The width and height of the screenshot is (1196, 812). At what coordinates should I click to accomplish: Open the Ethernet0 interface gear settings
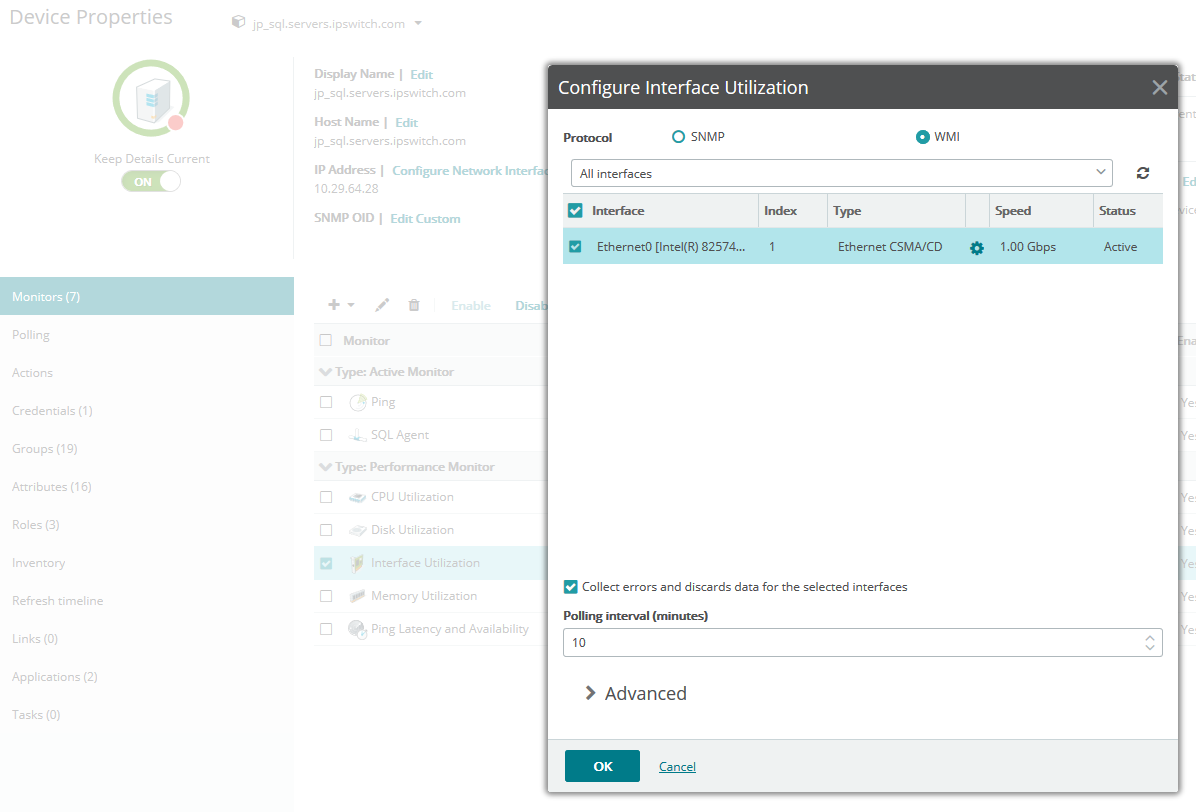976,248
